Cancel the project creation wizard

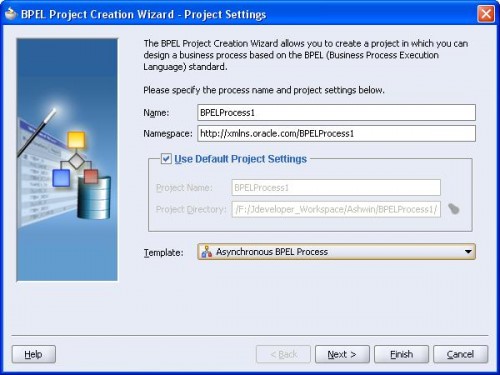460,354
